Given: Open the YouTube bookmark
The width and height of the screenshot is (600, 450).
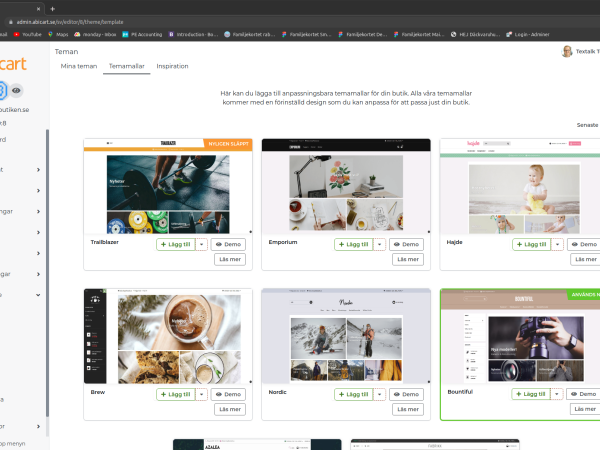Looking at the screenshot, I should click(27, 34).
